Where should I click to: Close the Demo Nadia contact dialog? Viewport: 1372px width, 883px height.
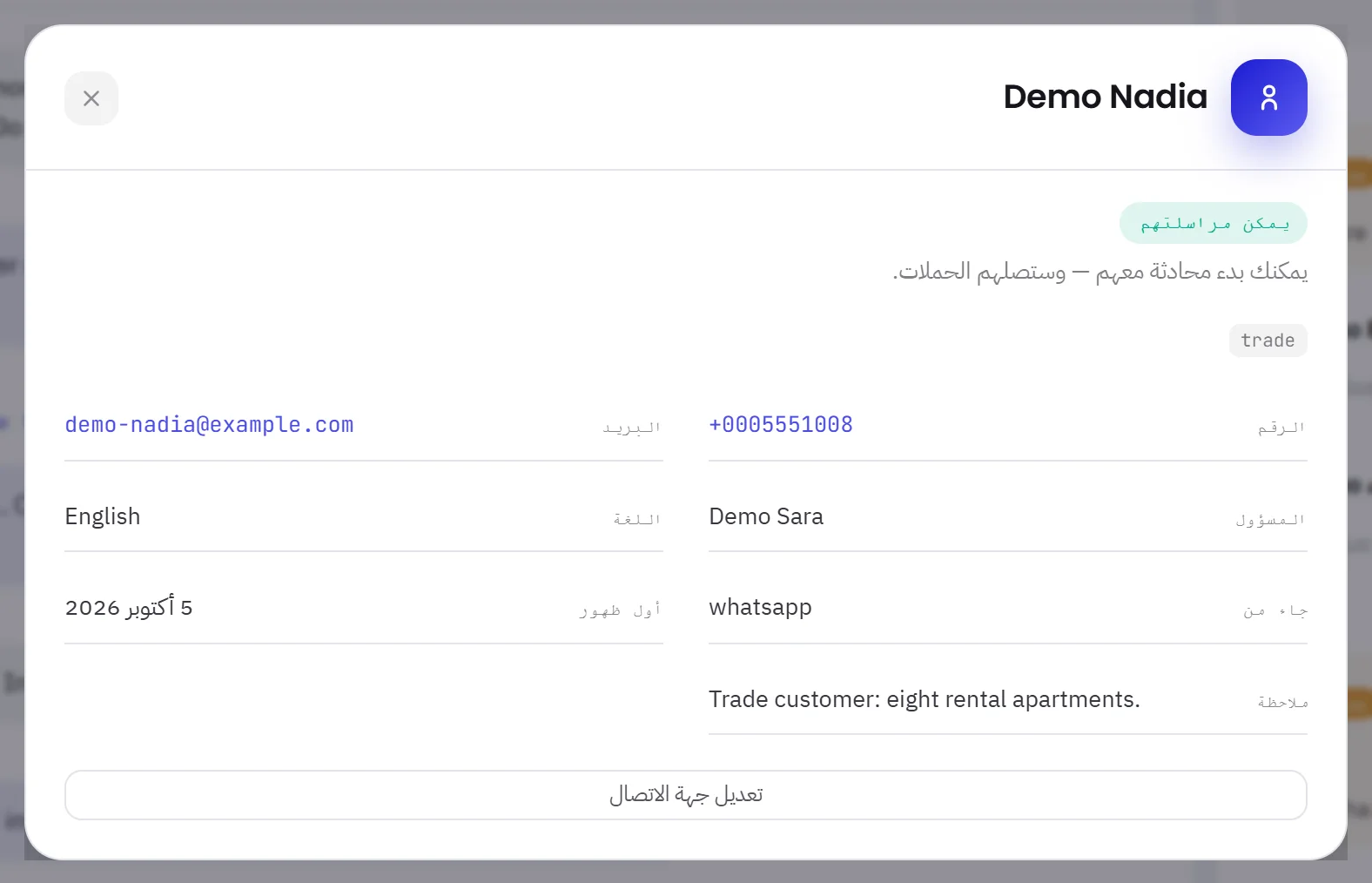[x=91, y=98]
